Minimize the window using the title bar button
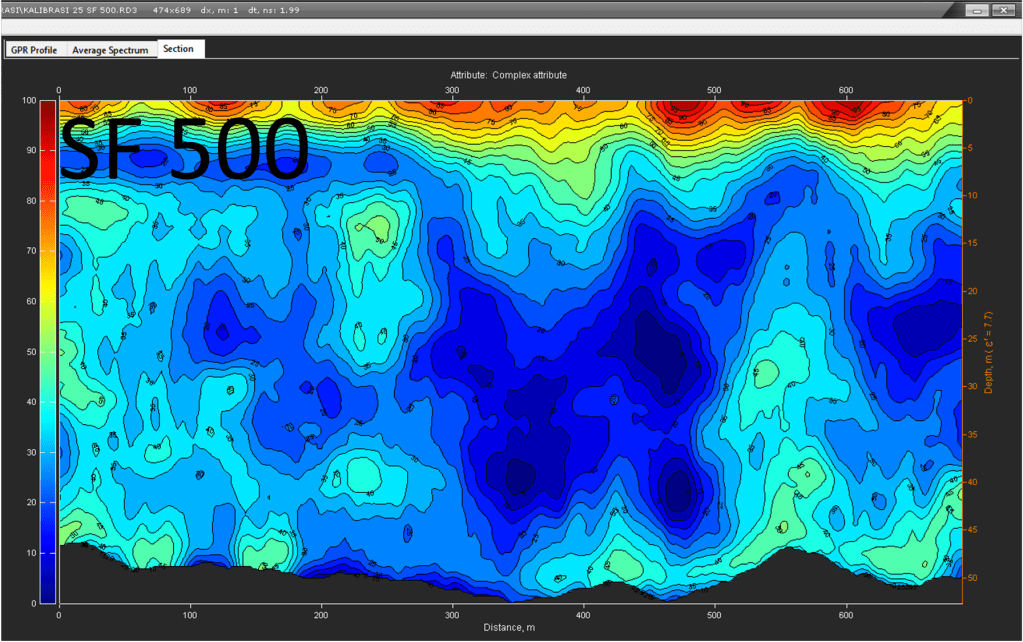Image resolution: width=1023 pixels, height=642 pixels. [976, 9]
